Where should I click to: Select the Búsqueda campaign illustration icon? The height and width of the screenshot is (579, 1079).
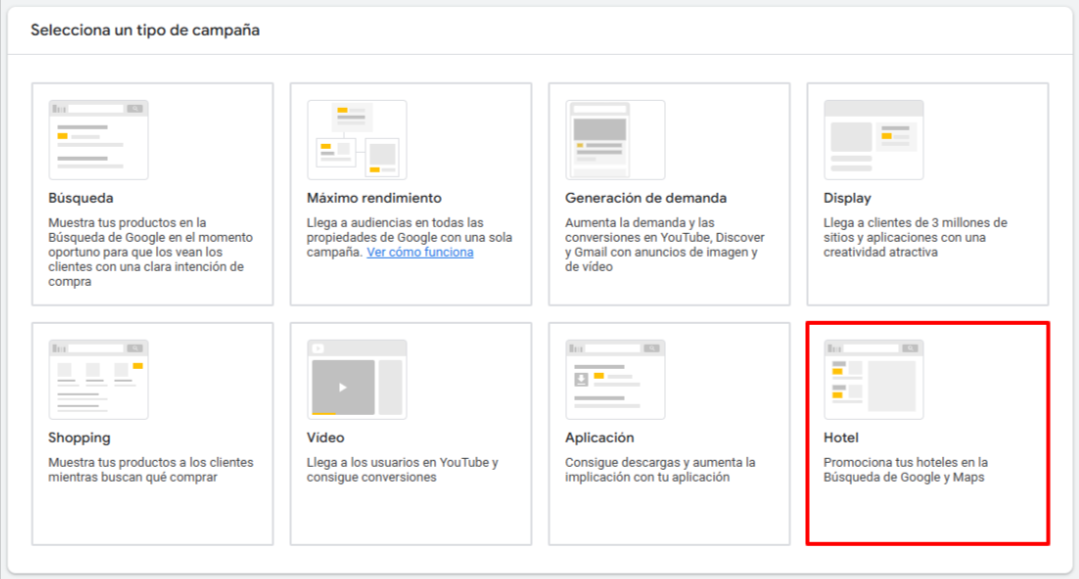(98, 140)
